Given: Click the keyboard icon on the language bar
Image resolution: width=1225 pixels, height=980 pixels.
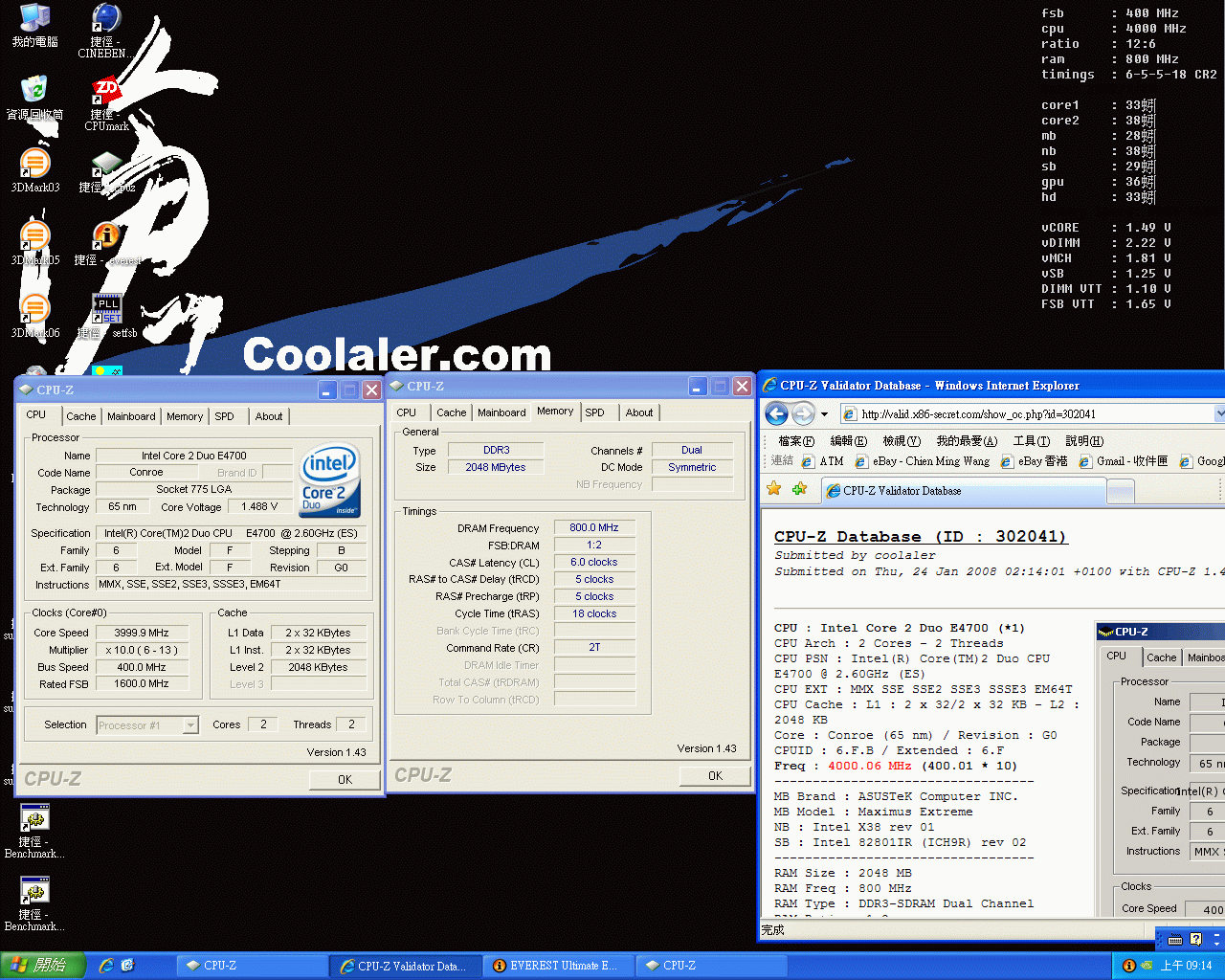Looking at the screenshot, I should click(1176, 939).
